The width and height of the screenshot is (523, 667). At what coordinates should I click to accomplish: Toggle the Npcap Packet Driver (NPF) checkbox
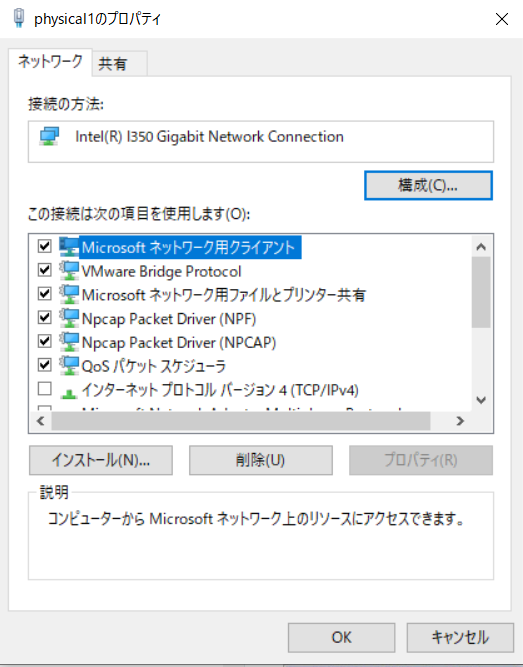click(45, 317)
